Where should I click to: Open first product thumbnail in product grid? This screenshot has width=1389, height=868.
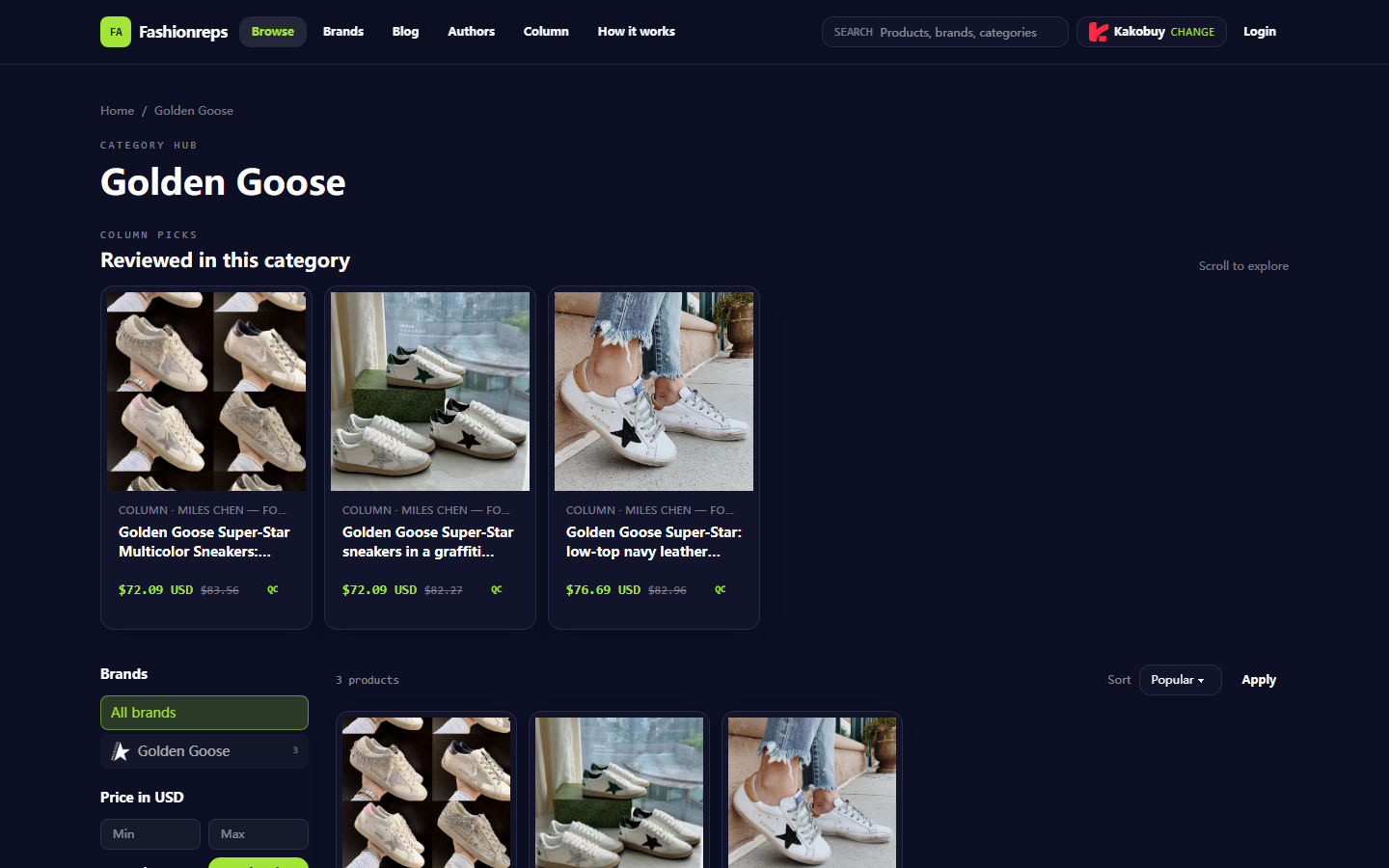coord(426,793)
